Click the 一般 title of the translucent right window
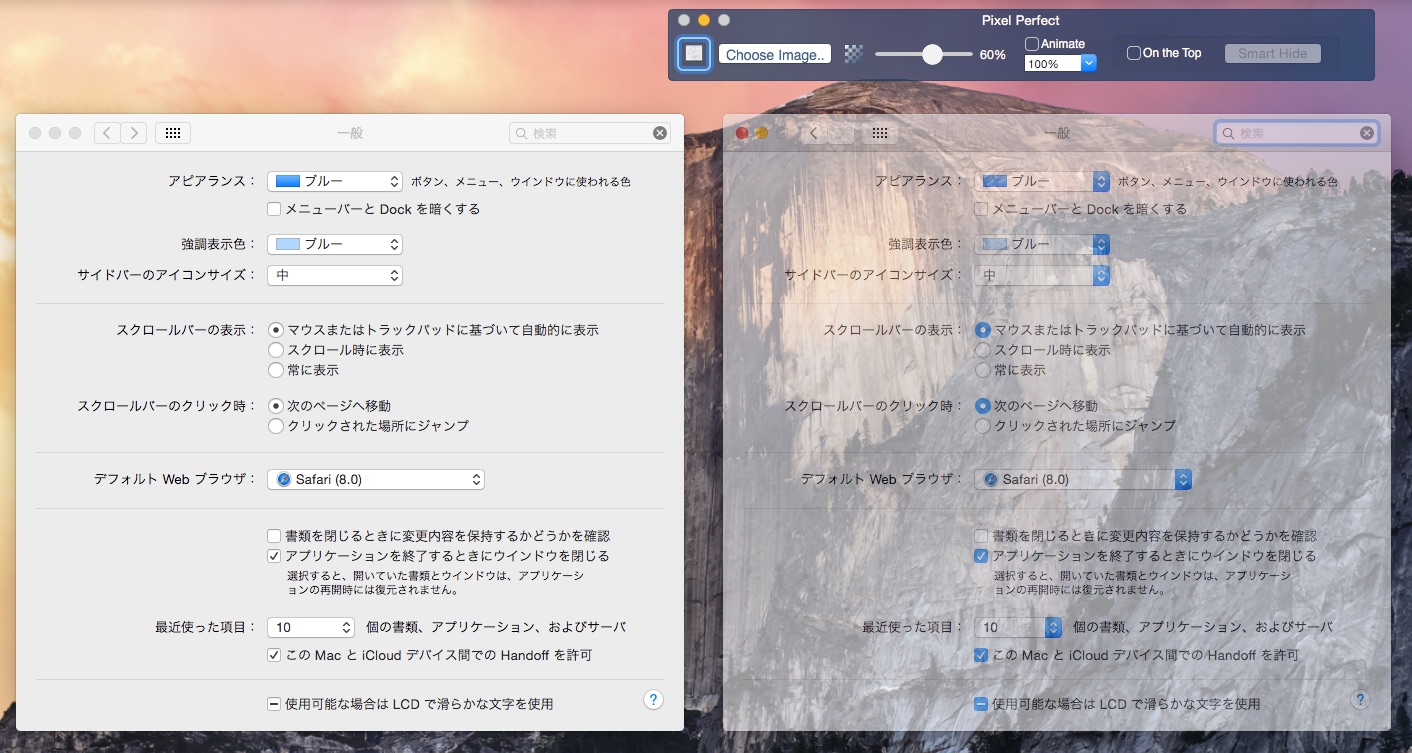This screenshot has width=1412, height=753. [x=1057, y=133]
